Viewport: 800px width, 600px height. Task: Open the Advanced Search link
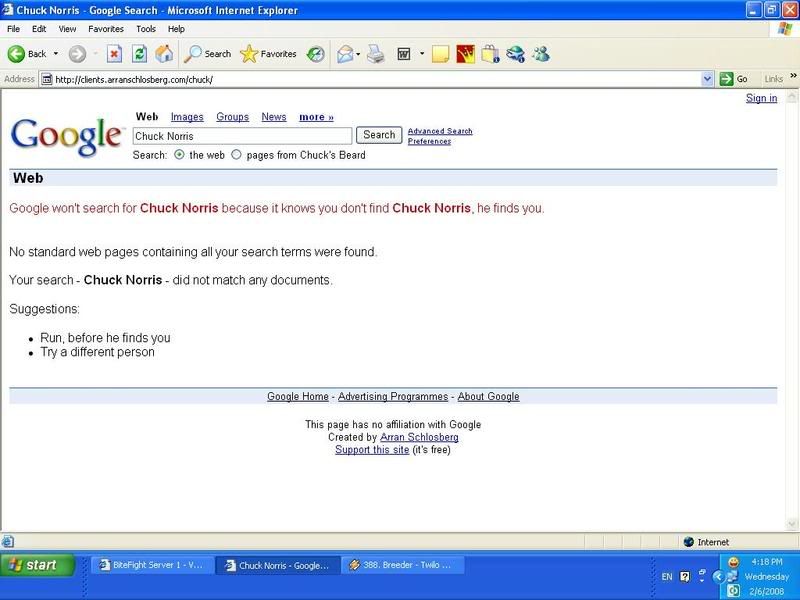point(440,131)
